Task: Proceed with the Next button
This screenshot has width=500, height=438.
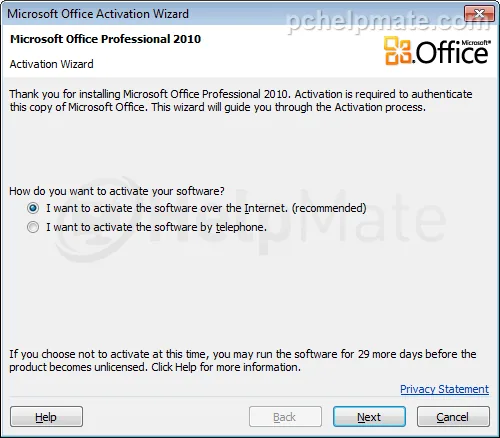Action: 369,417
